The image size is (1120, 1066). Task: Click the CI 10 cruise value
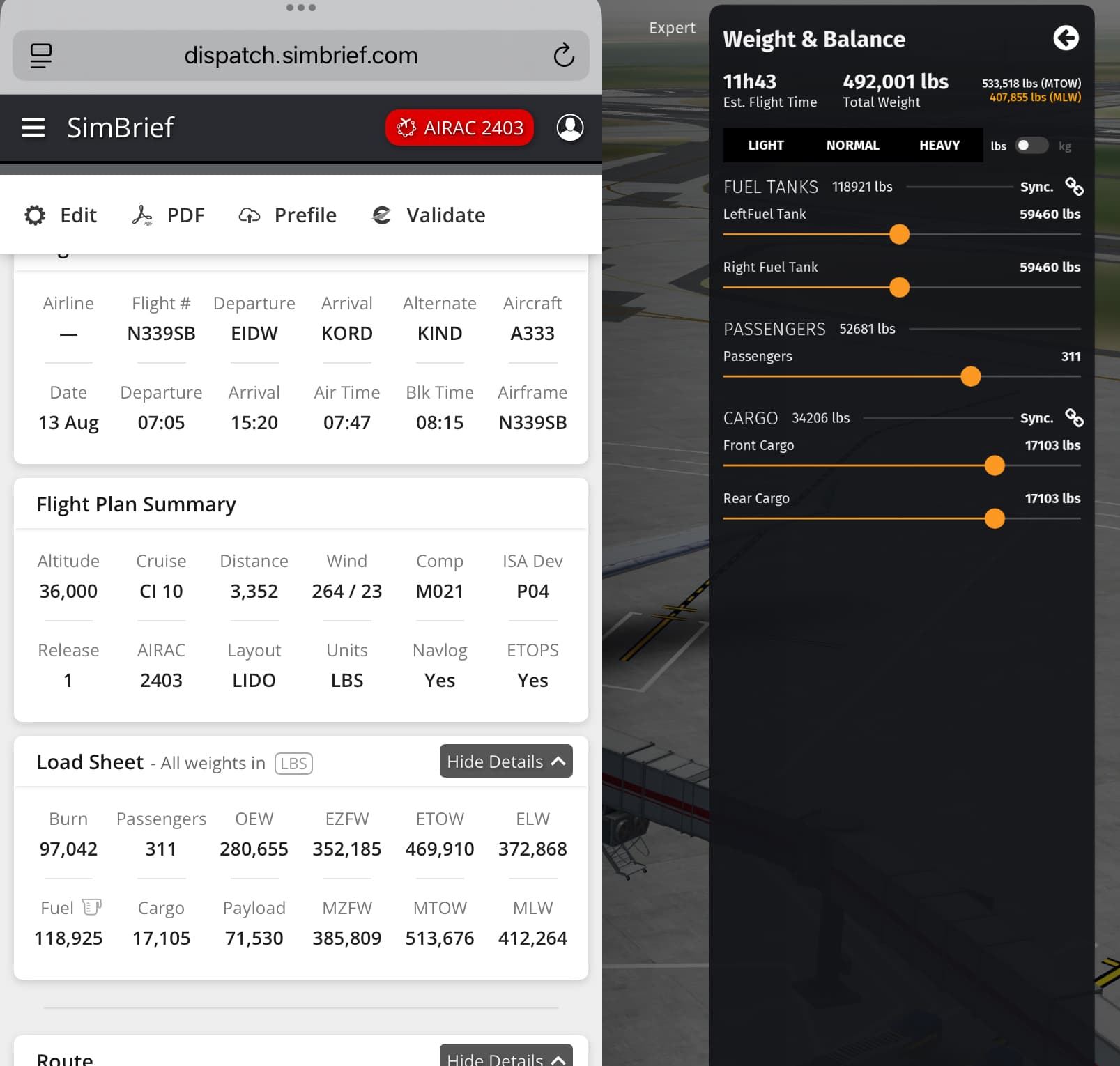[161, 591]
